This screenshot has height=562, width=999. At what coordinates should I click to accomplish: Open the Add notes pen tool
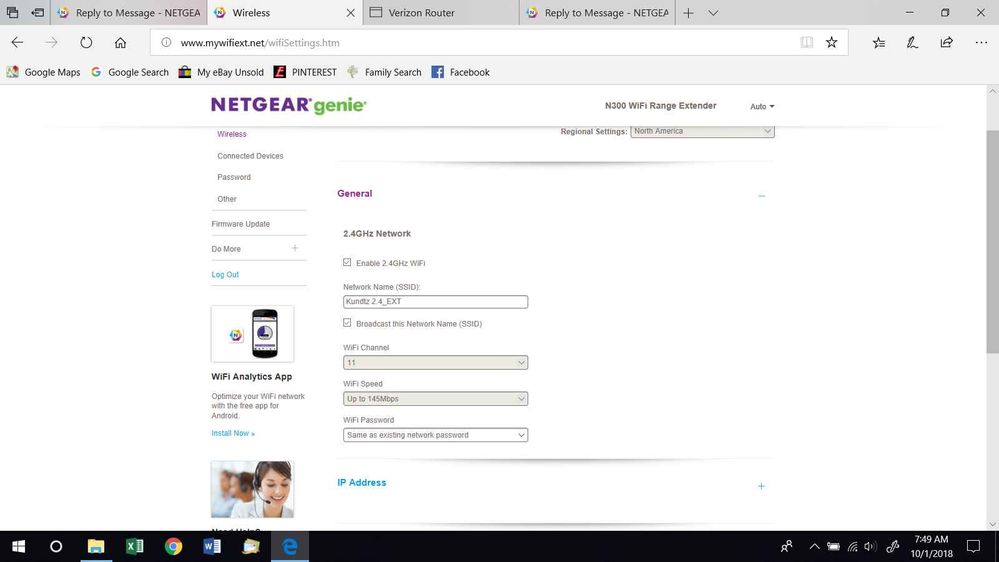pos(912,43)
